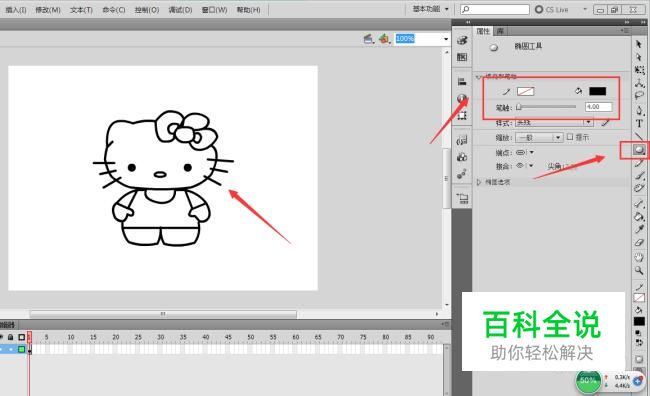The width and height of the screenshot is (650, 396).
Task: Select the Bone tool
Action: click(x=639, y=203)
